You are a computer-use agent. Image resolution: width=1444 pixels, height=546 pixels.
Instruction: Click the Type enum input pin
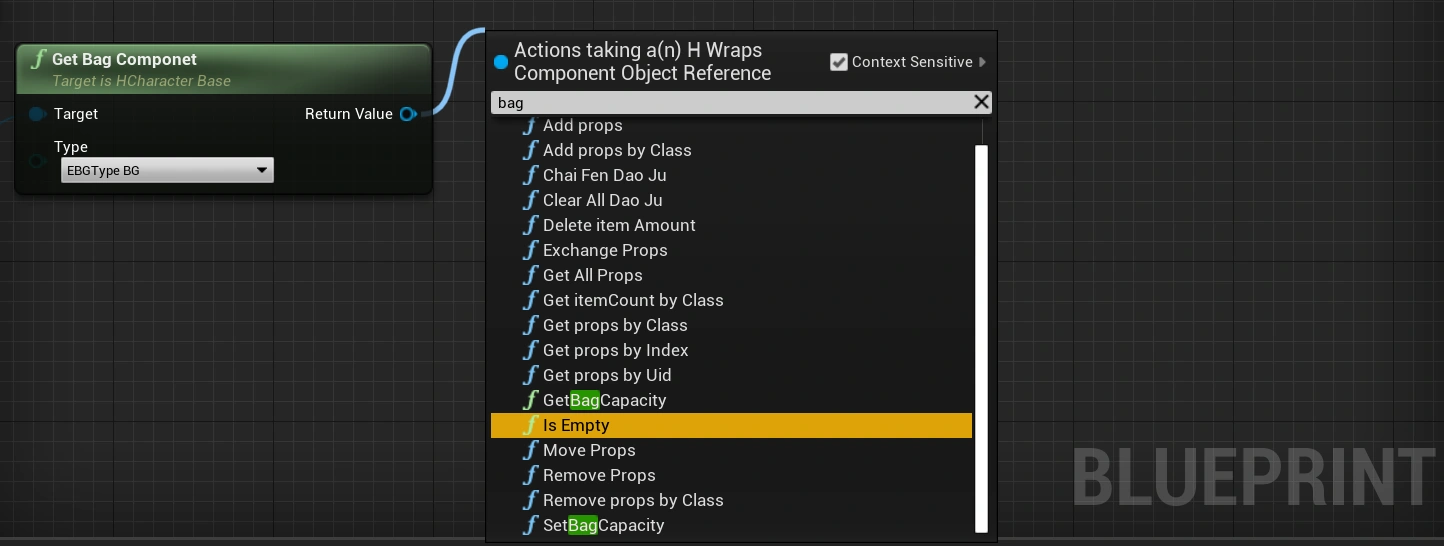[37, 161]
